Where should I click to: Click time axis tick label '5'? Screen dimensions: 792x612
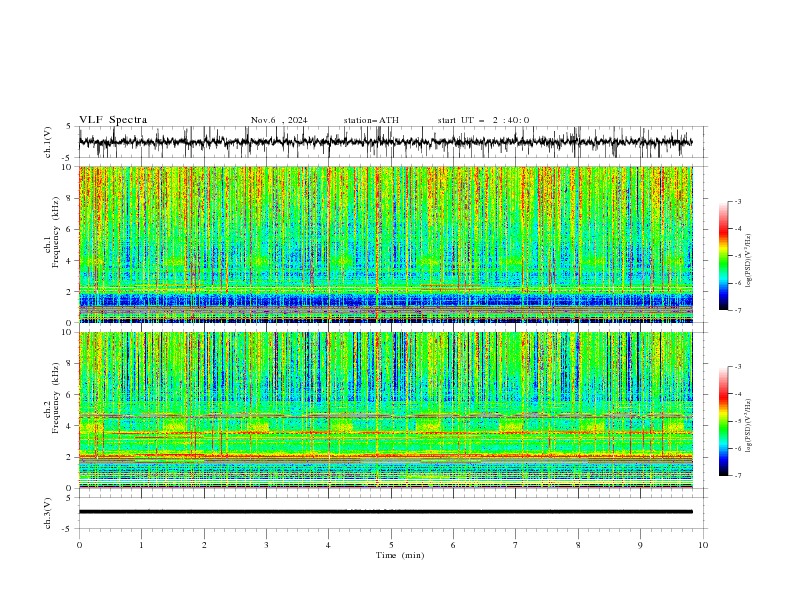click(391, 545)
